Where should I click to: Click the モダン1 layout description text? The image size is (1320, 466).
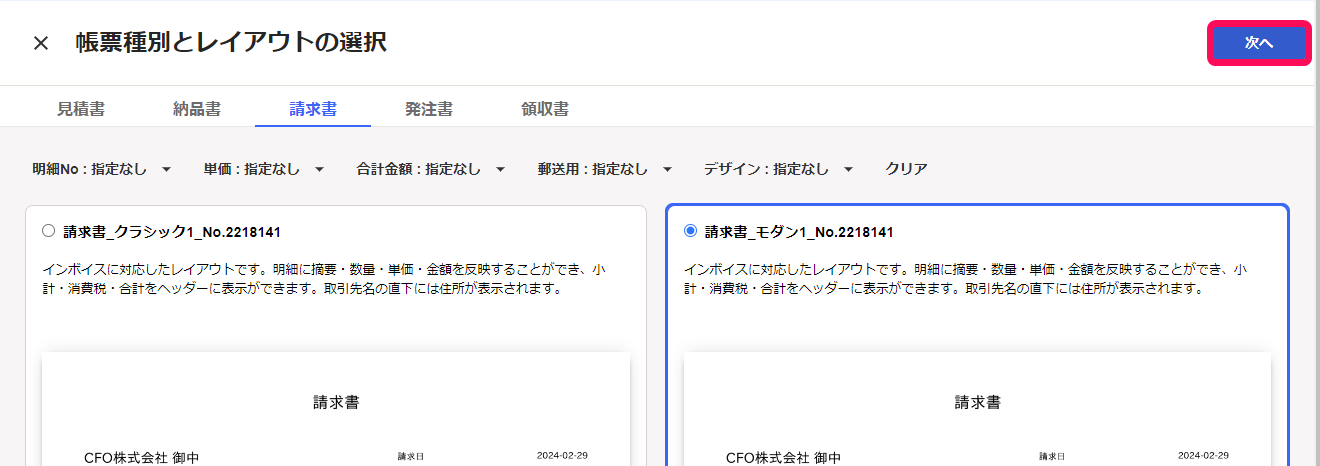[965, 280]
